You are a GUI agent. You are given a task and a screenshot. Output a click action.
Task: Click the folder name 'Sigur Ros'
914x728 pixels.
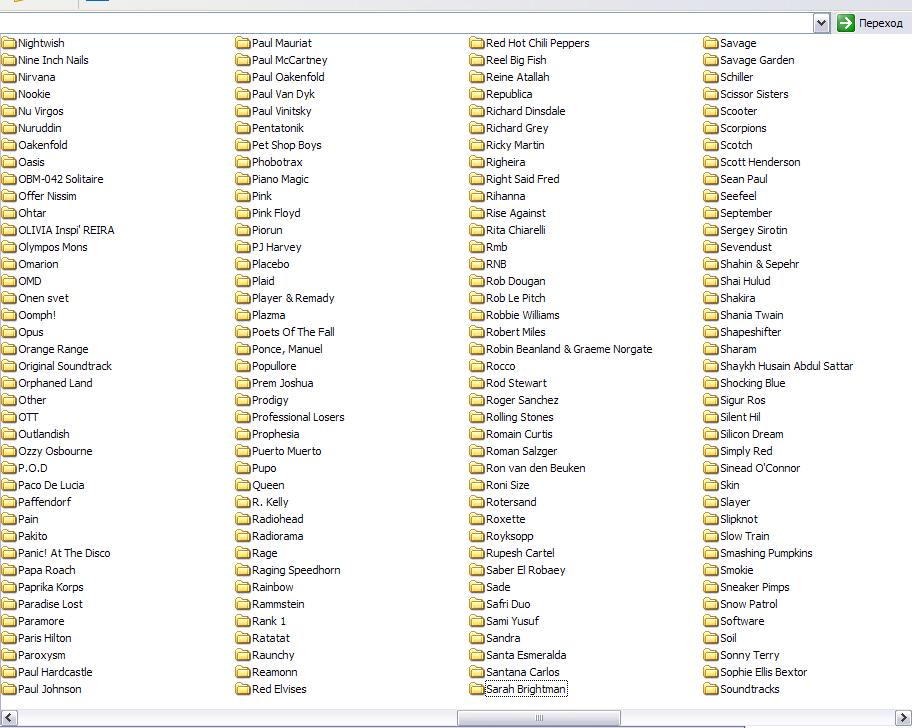click(x=743, y=400)
